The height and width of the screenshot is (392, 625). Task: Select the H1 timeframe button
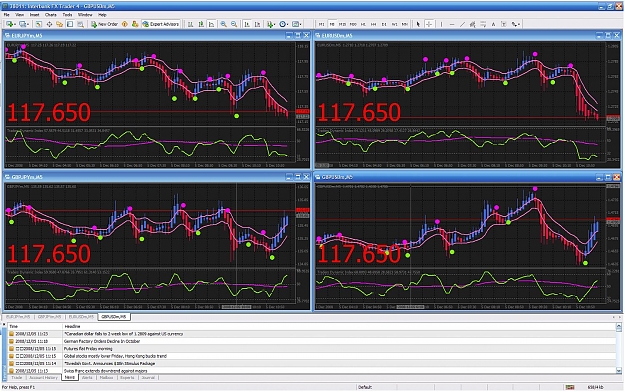click(363, 24)
